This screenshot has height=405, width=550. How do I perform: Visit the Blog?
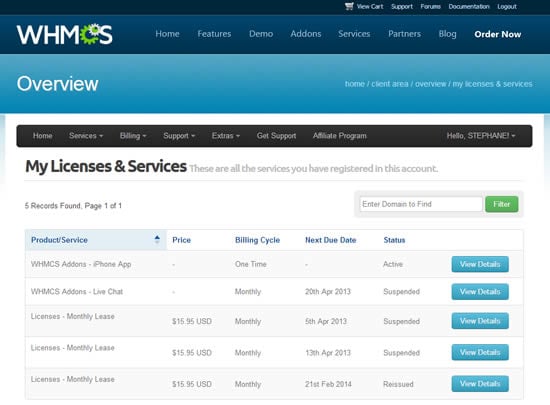pos(447,34)
